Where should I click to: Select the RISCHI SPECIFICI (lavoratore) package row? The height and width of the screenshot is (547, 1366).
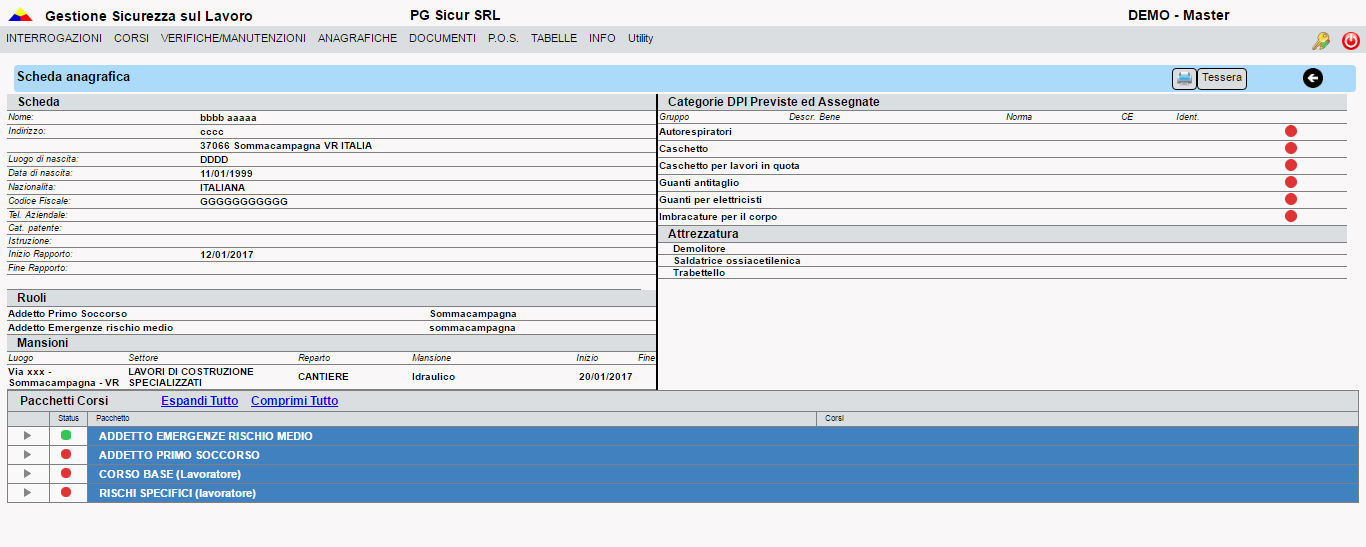(723, 492)
